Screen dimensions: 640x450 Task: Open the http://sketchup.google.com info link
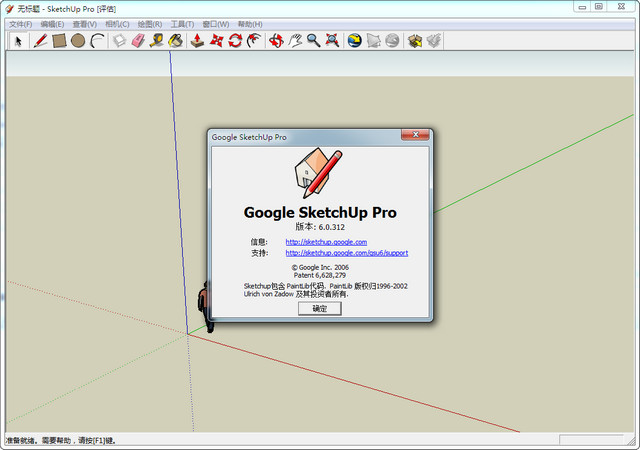tap(326, 242)
